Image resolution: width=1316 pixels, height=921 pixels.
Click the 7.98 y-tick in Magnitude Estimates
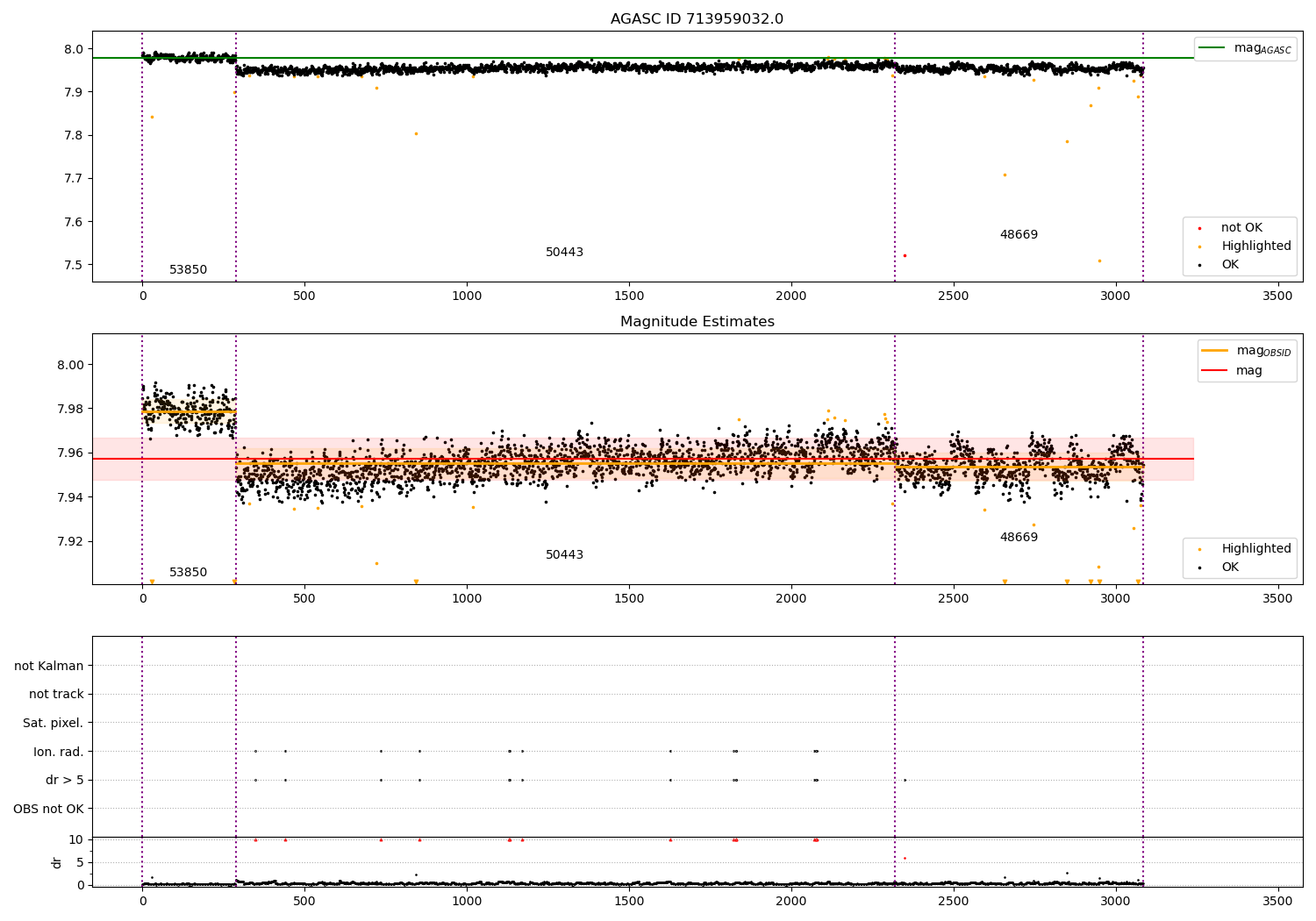pyautogui.click(x=70, y=409)
